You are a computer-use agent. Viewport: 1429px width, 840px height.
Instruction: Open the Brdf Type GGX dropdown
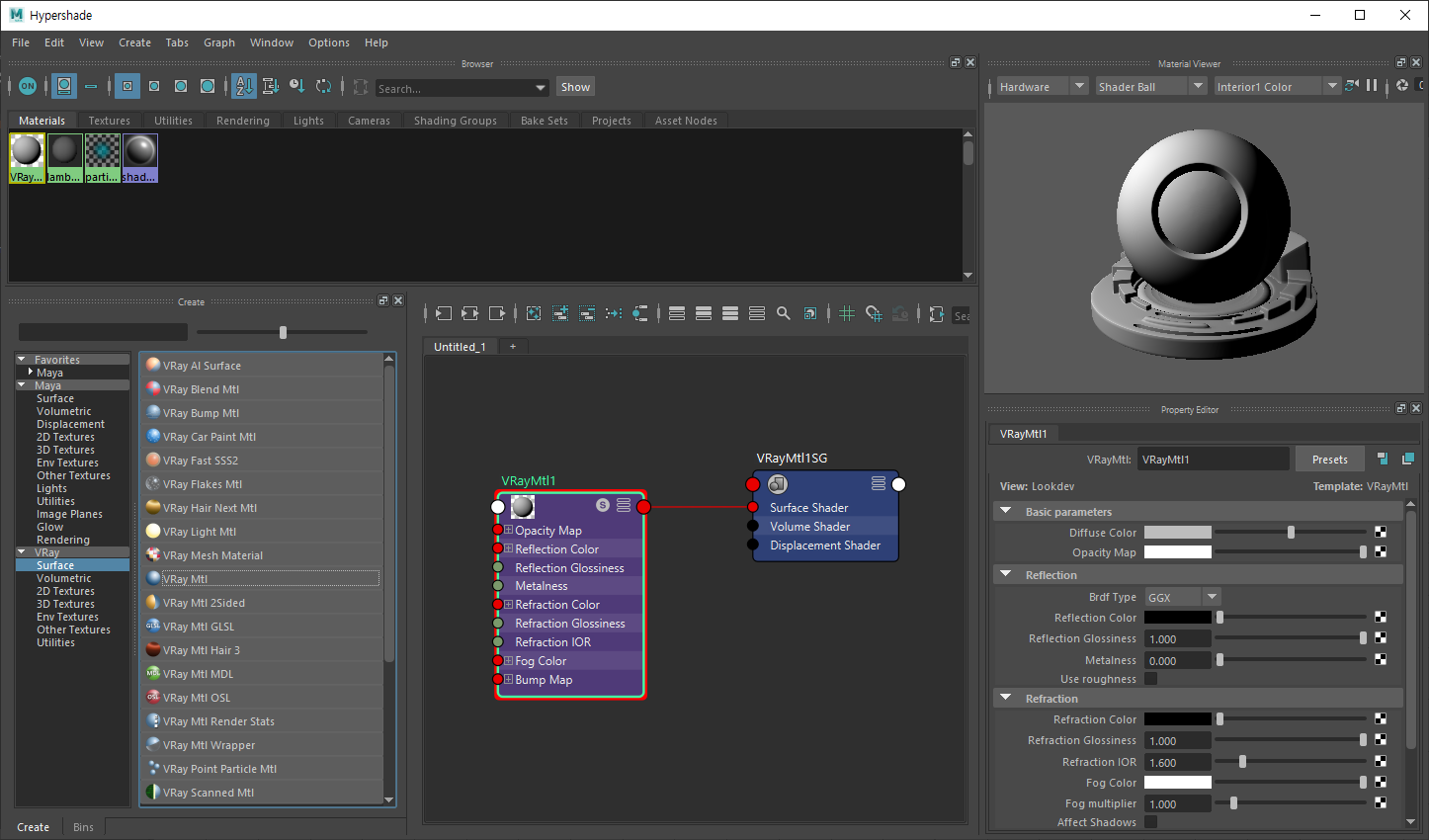point(1183,597)
